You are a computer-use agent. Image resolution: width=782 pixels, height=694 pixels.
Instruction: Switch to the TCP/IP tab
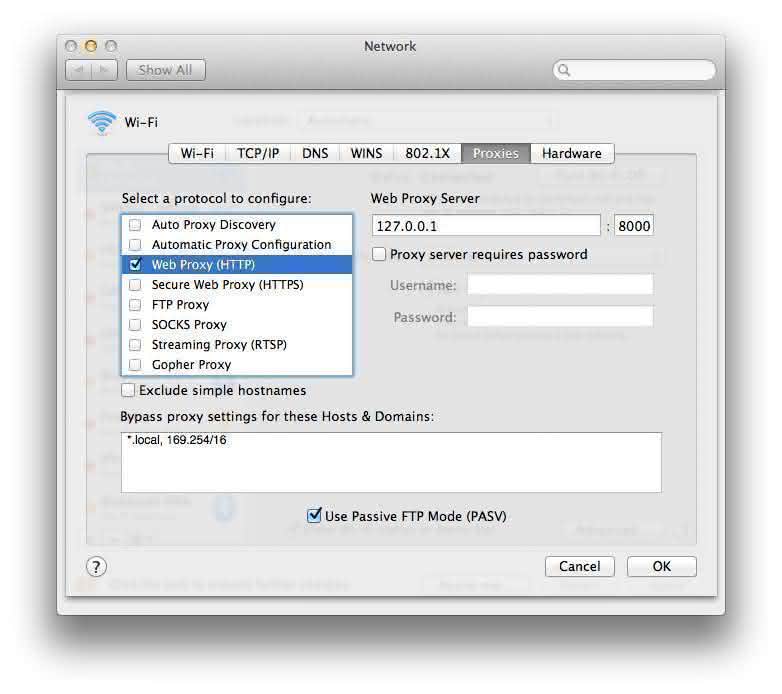pos(258,153)
